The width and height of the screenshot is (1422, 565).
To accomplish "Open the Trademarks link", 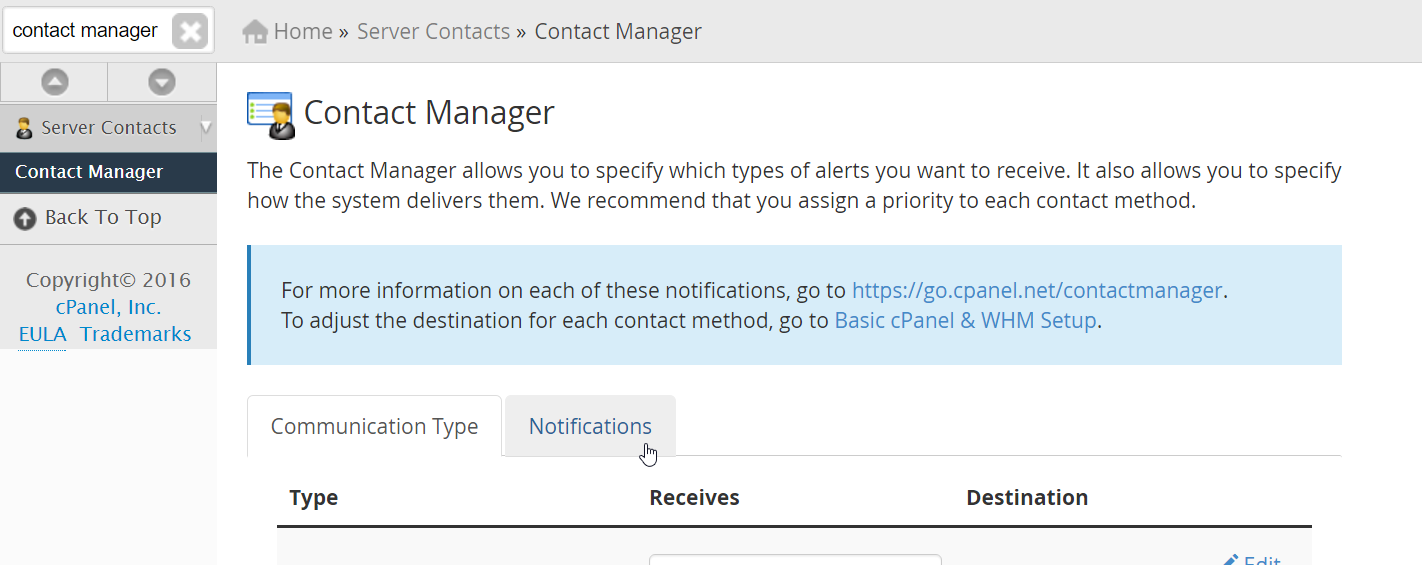I will [136, 335].
